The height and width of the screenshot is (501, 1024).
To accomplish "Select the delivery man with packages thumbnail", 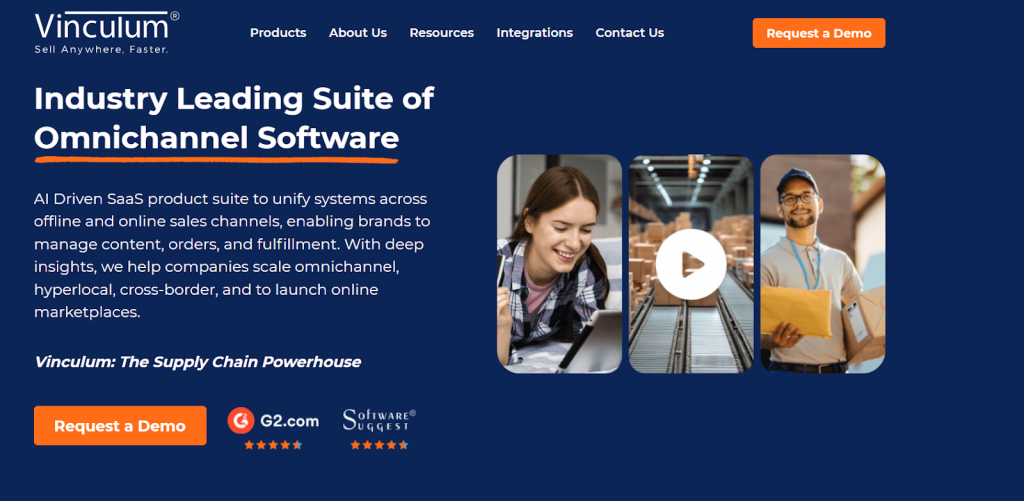I will pos(822,264).
